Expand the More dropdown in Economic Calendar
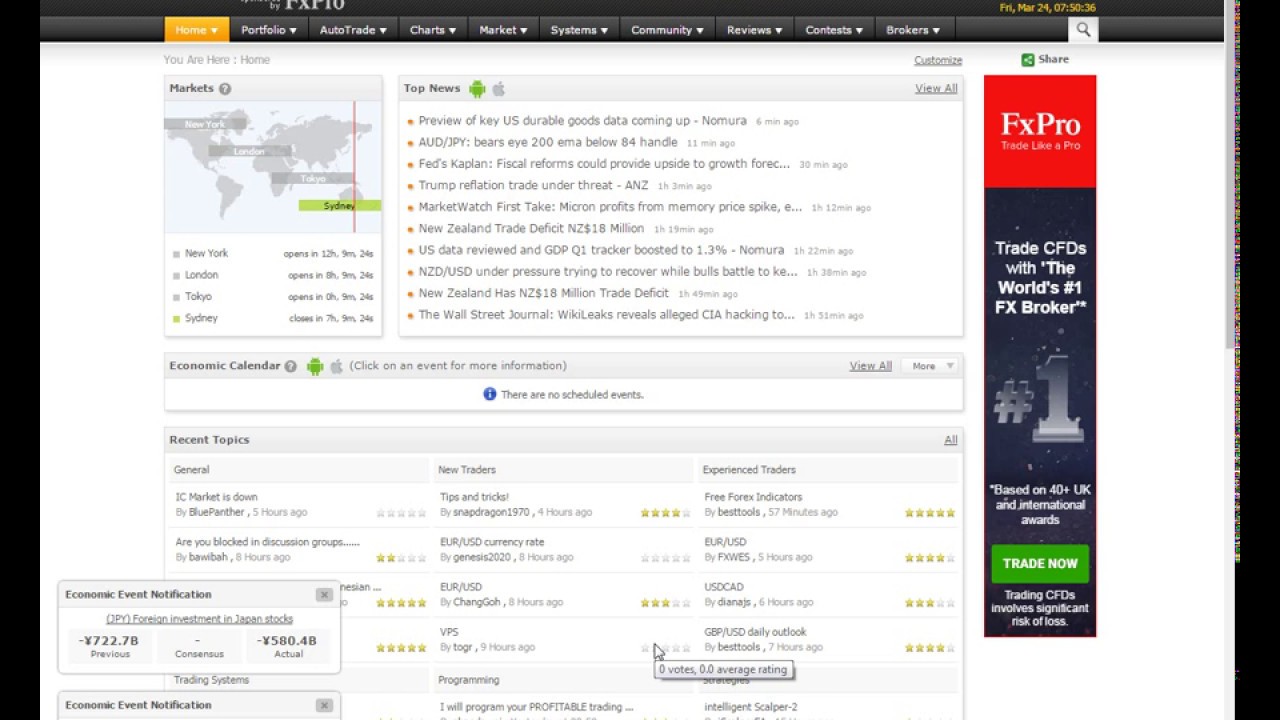This screenshot has height=720, width=1280. point(933,366)
